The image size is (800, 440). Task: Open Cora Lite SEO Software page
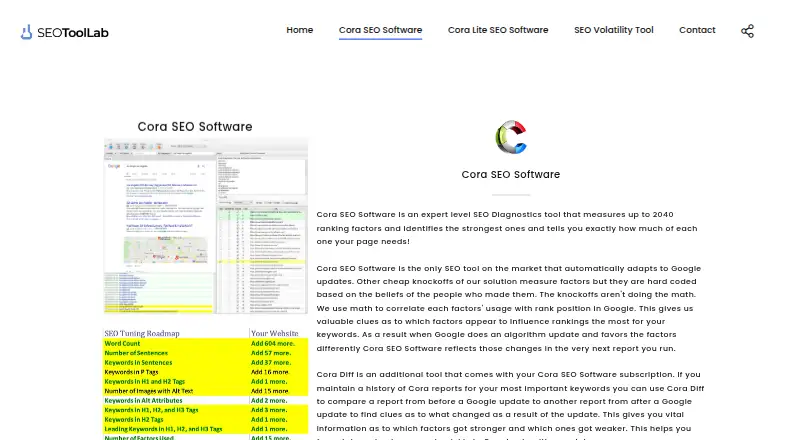coord(498,30)
